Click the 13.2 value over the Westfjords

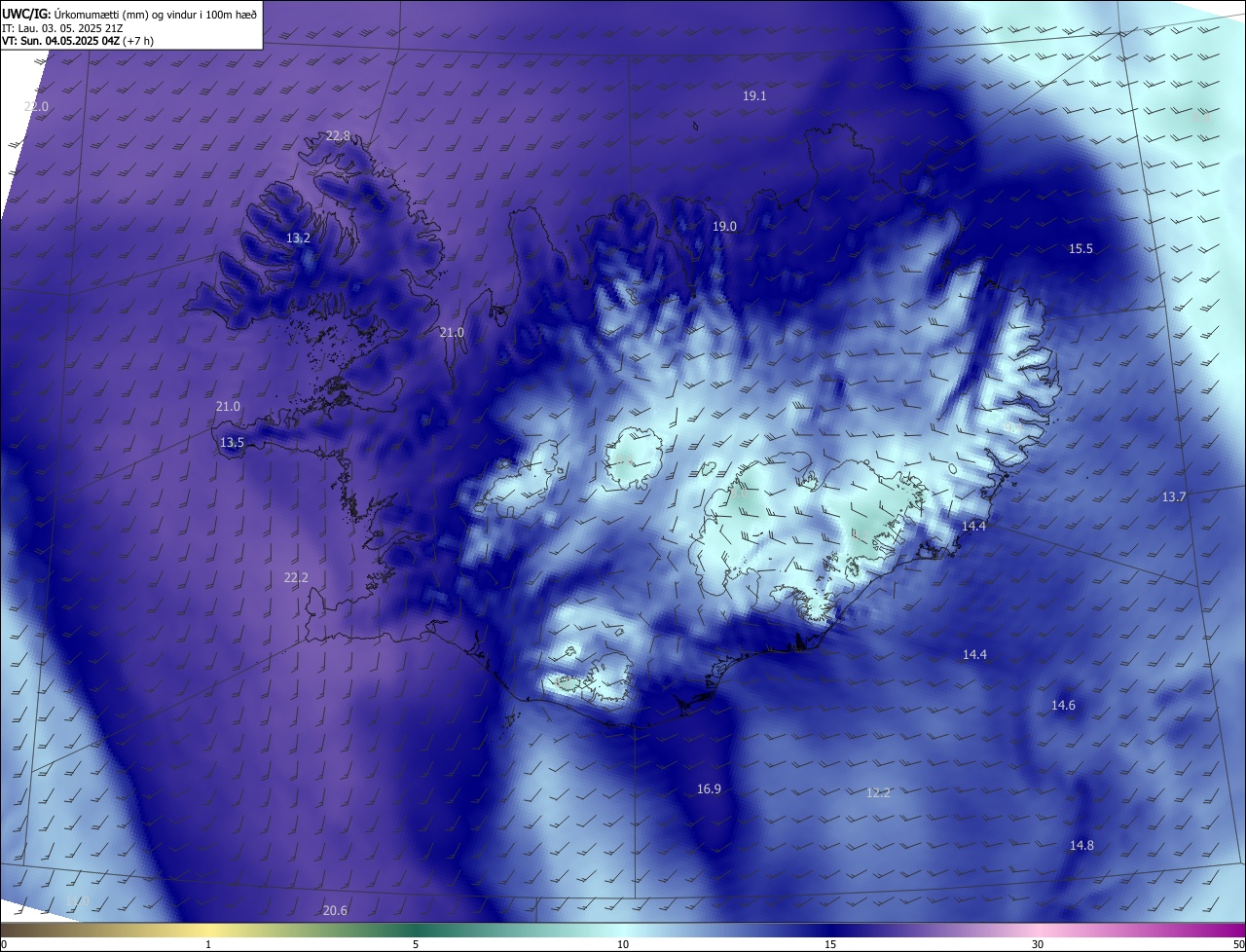[298, 238]
